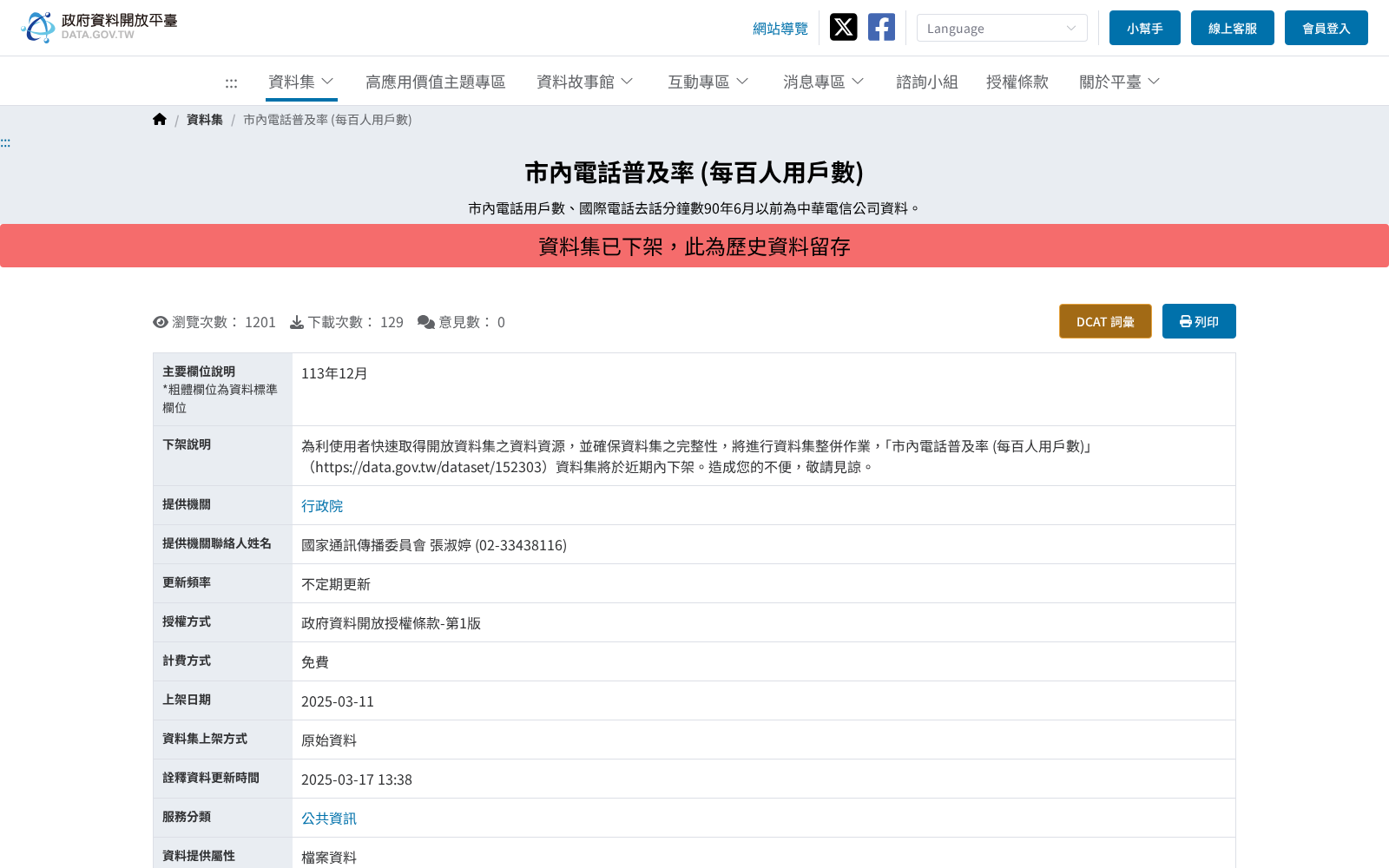Click the 上架日期 row label

point(187,700)
